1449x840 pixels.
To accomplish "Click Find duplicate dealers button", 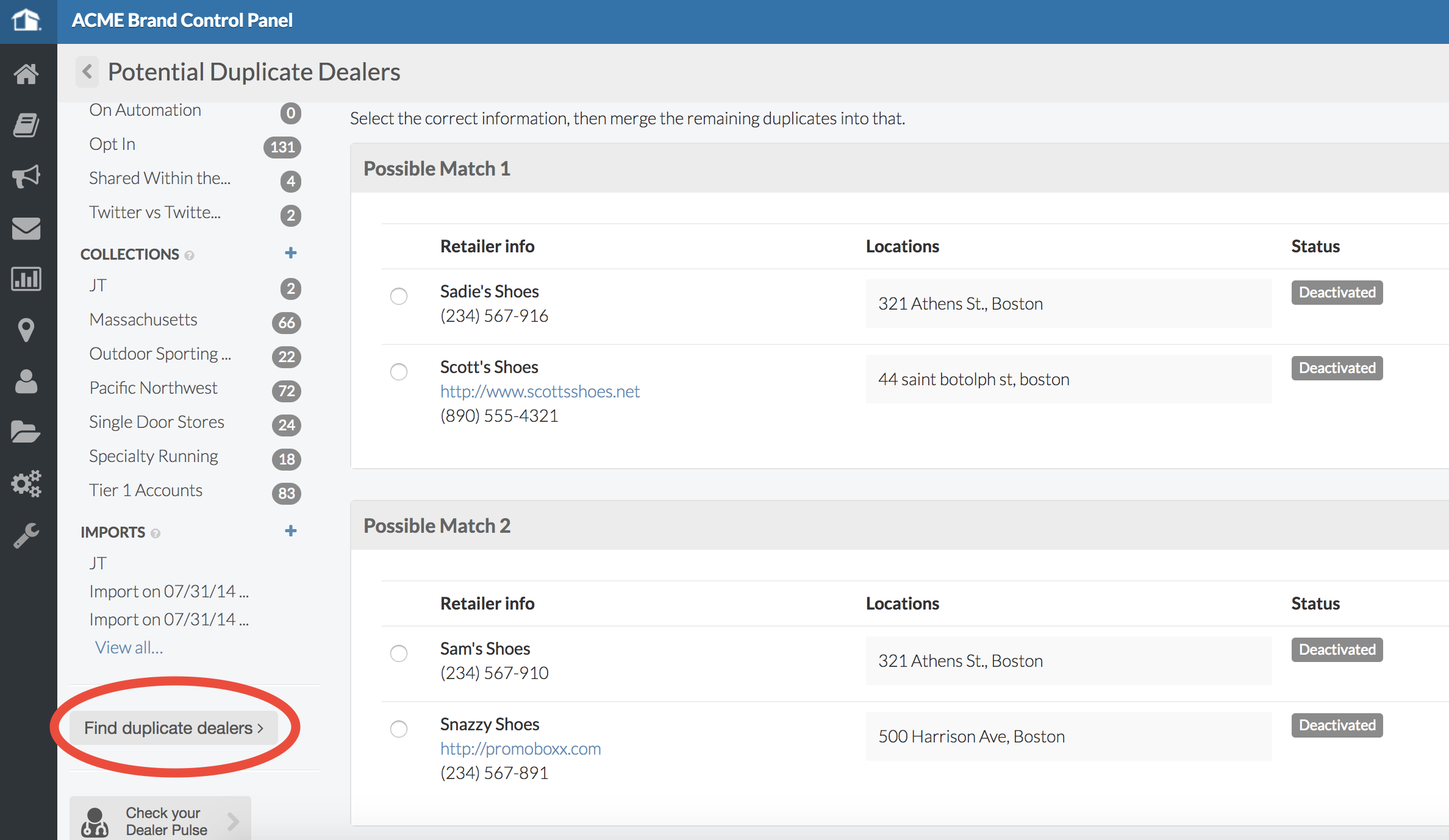I will pos(174,728).
